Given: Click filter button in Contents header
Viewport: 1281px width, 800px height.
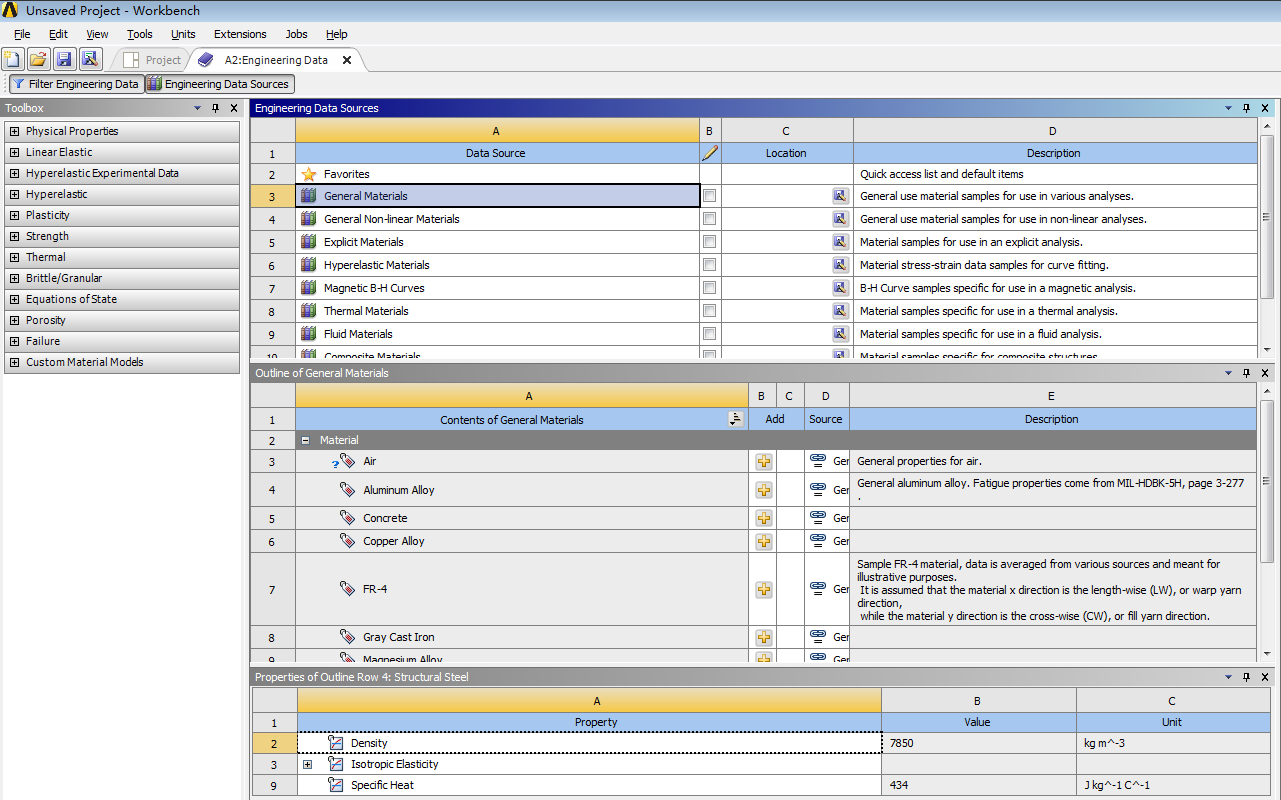Looking at the screenshot, I should 736,419.
